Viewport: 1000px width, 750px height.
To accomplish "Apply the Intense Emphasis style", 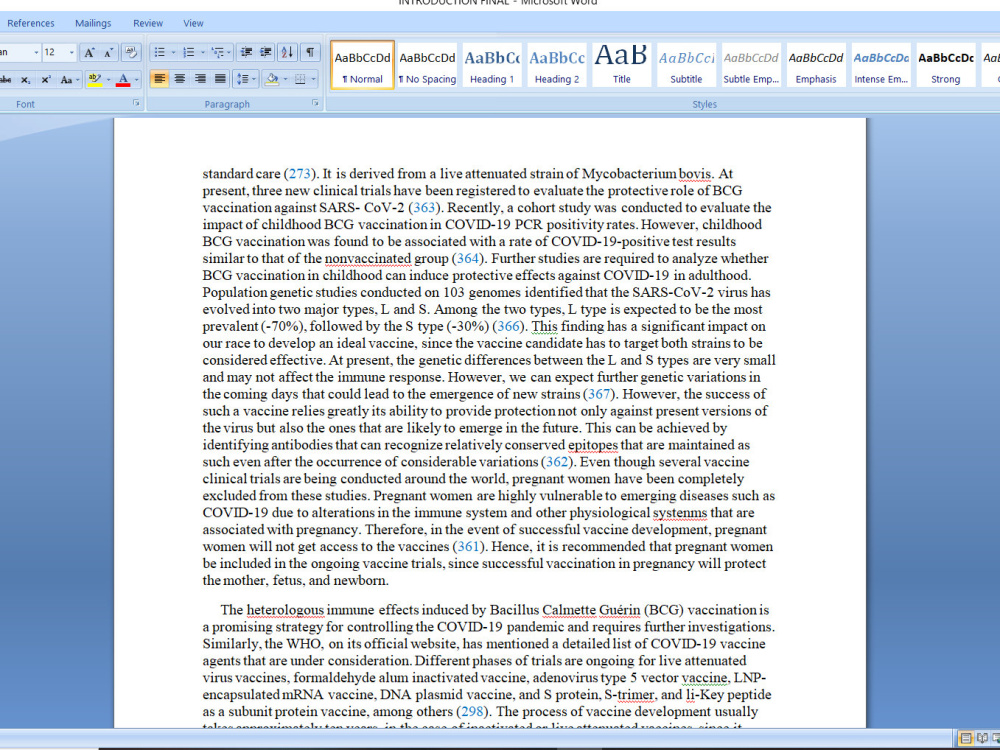I will pyautogui.click(x=881, y=65).
